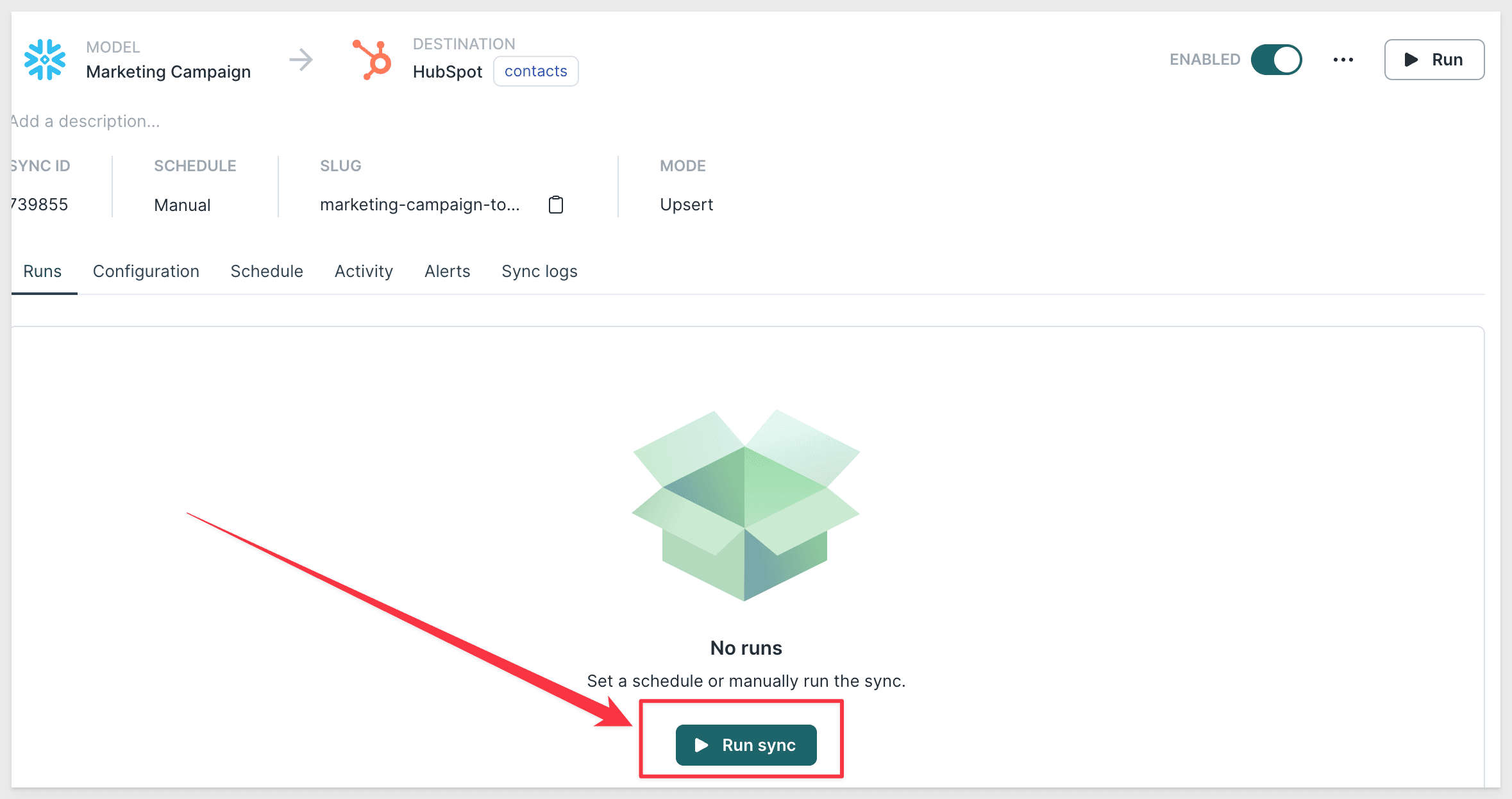Switch to the Configuration tab
Image resolution: width=1512 pixels, height=799 pixels.
[146, 271]
